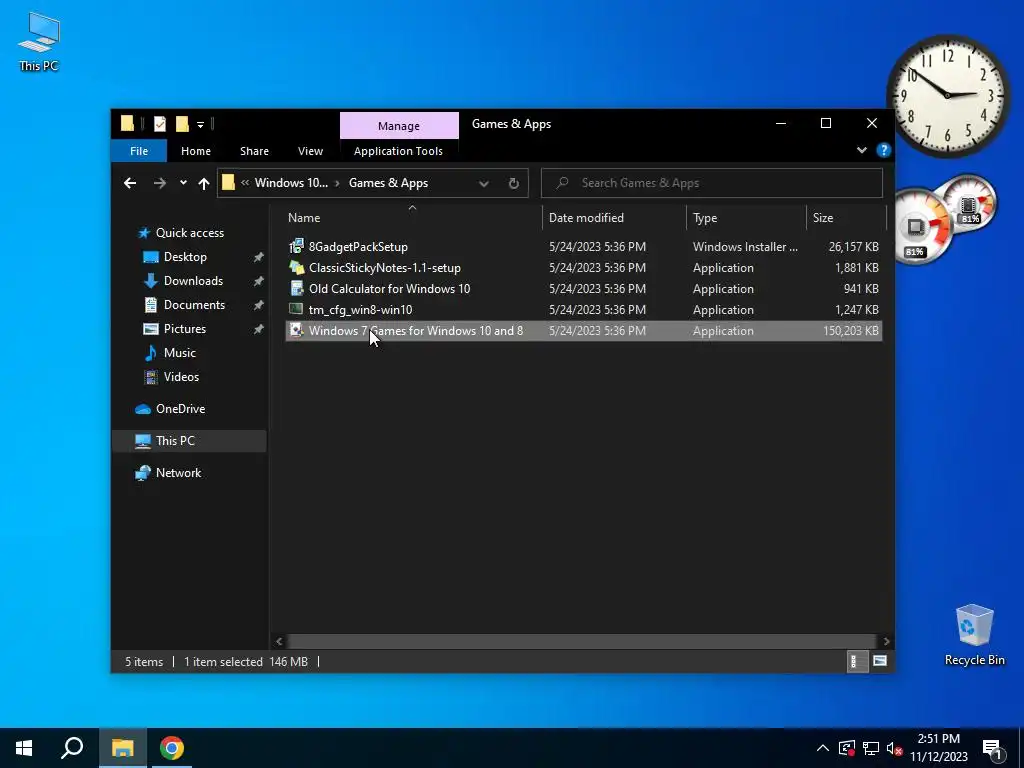
Task: Switch to the View ribbon tab
Action: (310, 151)
